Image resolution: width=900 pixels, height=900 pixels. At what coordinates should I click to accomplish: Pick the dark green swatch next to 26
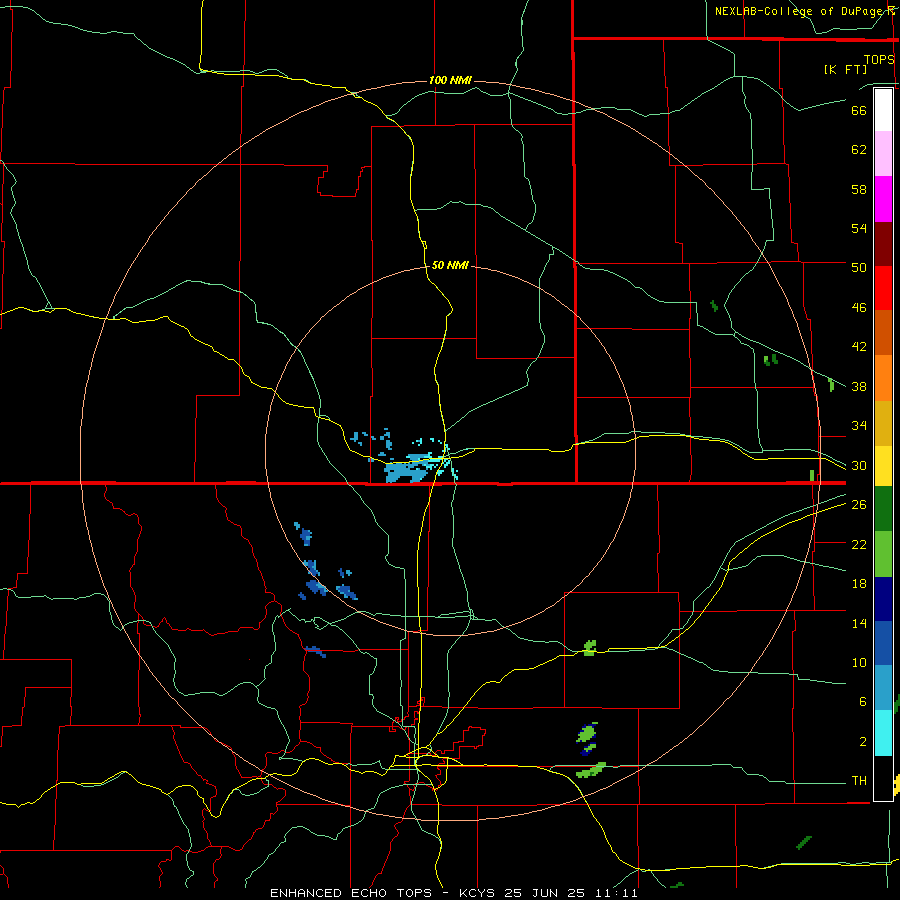pos(883,509)
